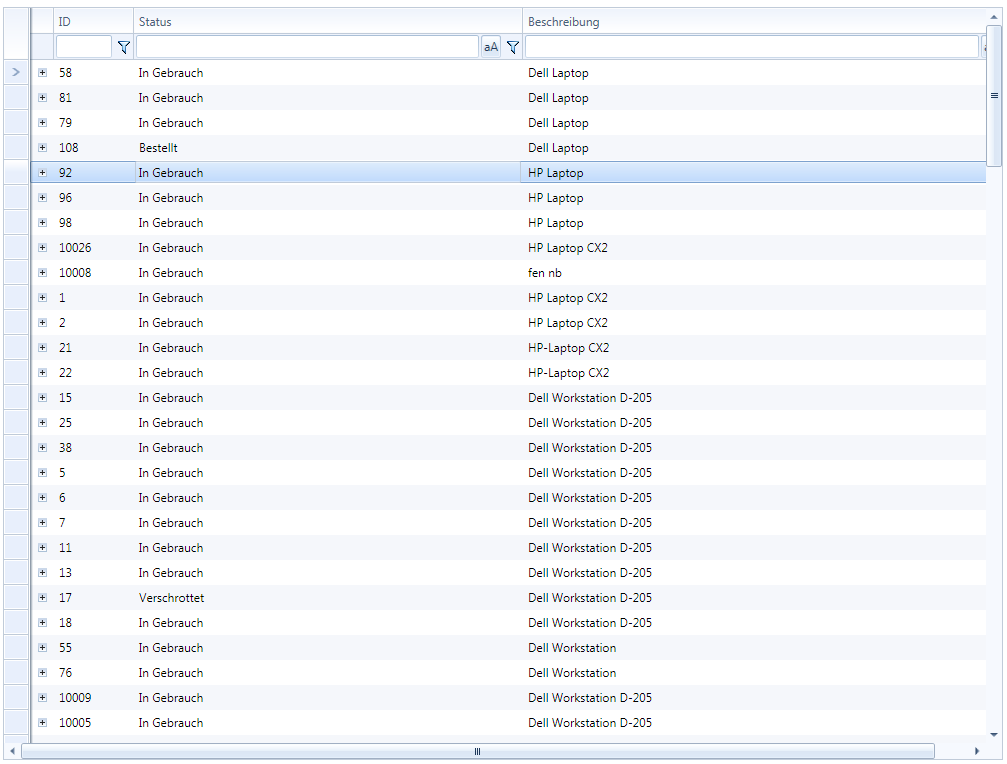Select the fen nb description cell
This screenshot has width=1007, height=764.
(754, 273)
